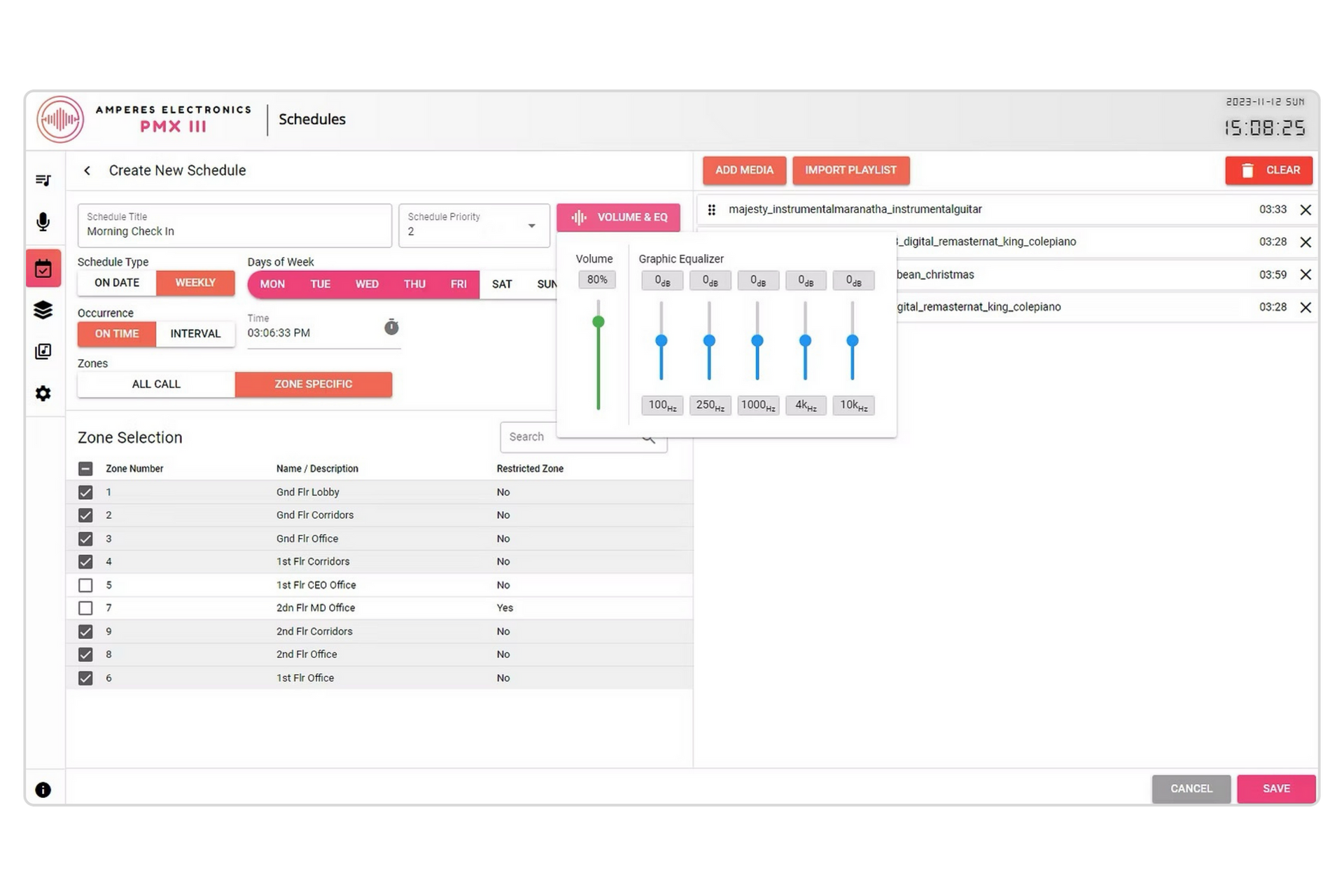Select ON TIME occurrence
This screenshot has width=1344, height=896.
(117, 334)
